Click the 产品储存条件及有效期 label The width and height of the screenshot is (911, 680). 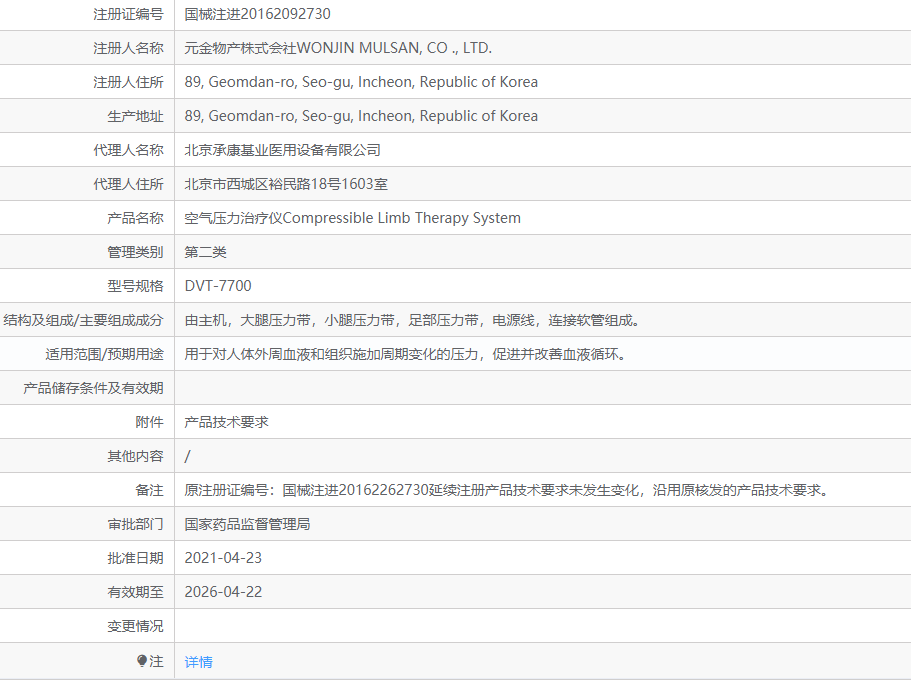click(x=94, y=388)
